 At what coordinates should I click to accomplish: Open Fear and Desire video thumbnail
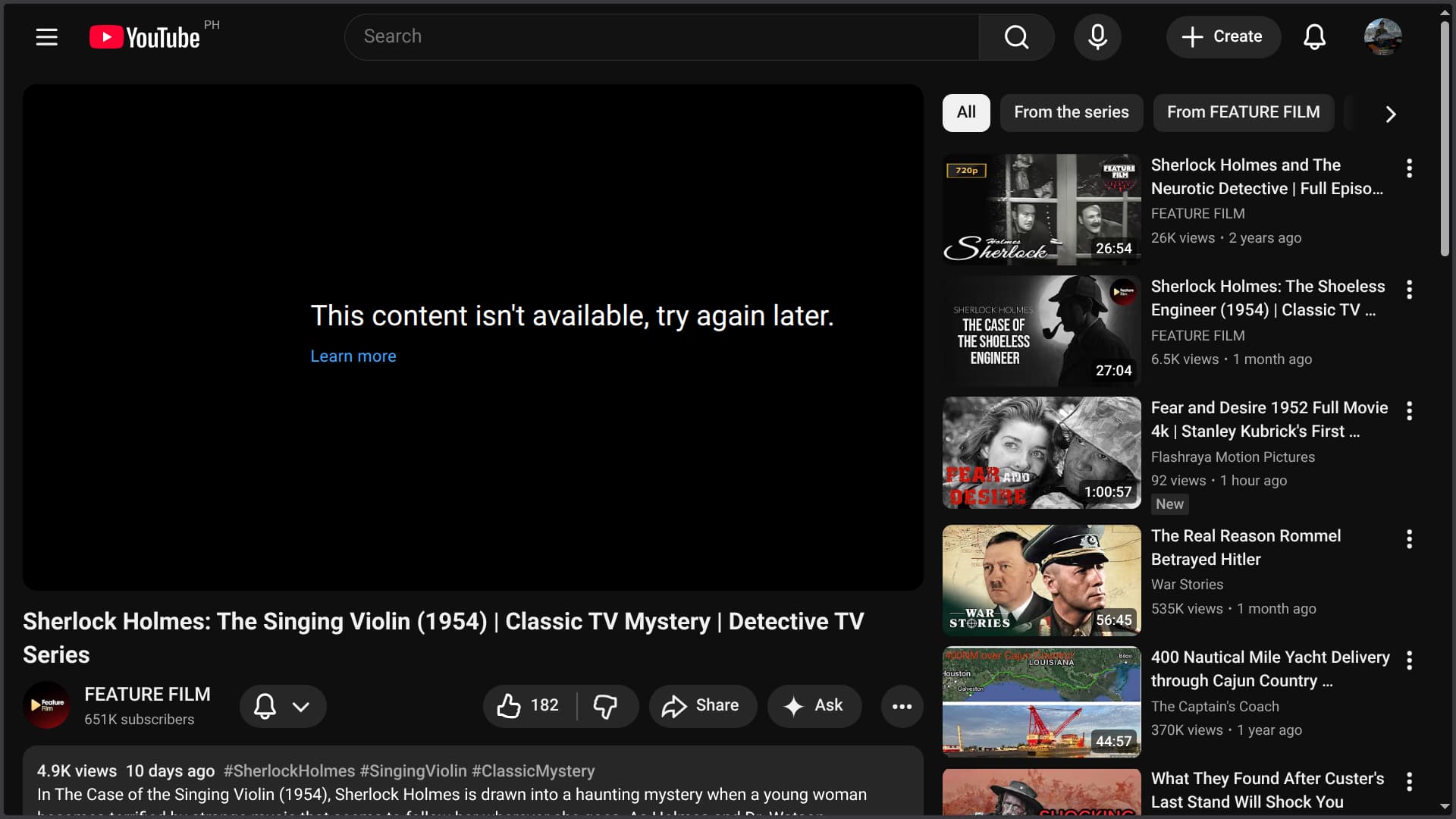[1041, 453]
